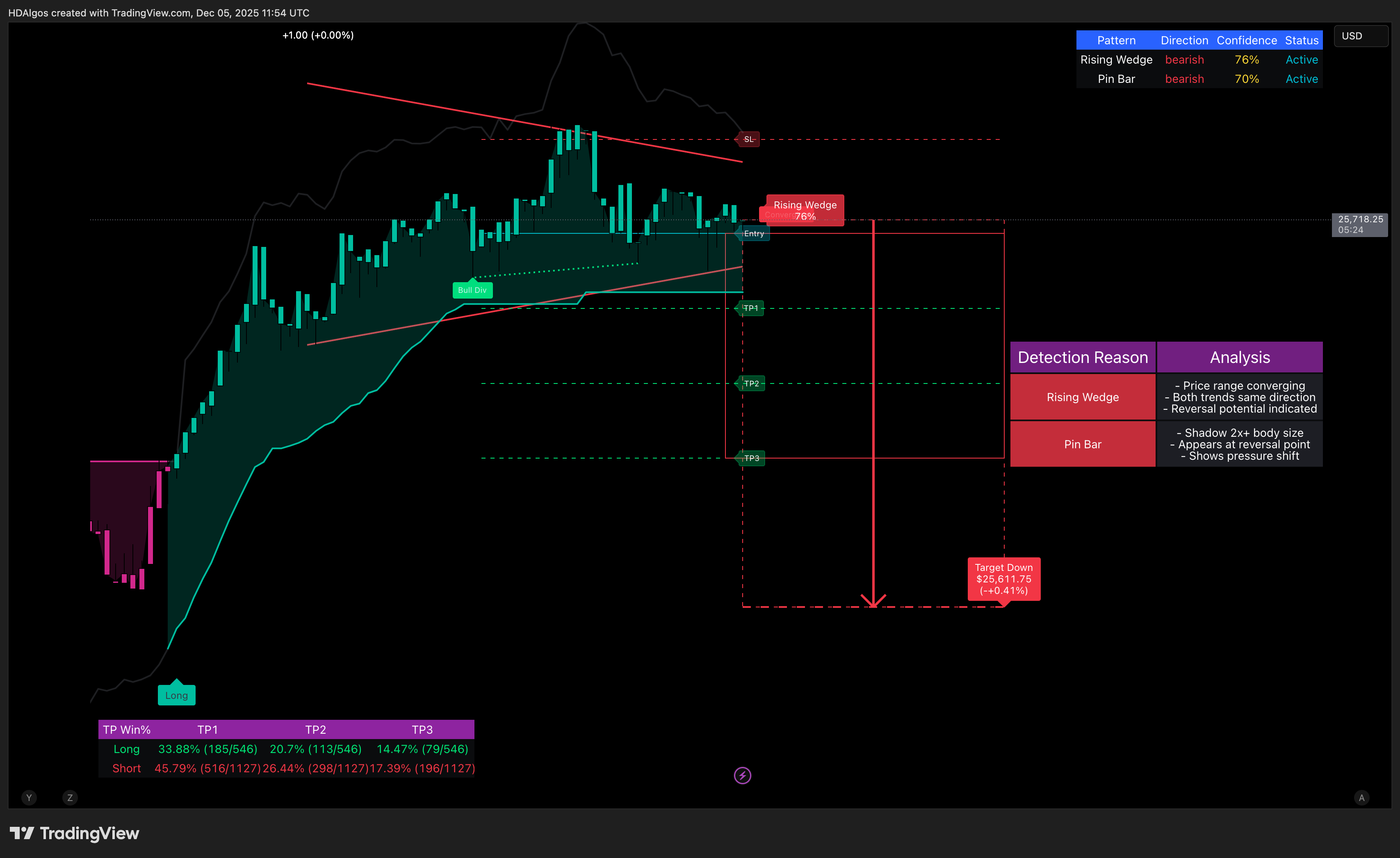
Task: Open the USD currency selector
Action: pyautogui.click(x=1361, y=36)
